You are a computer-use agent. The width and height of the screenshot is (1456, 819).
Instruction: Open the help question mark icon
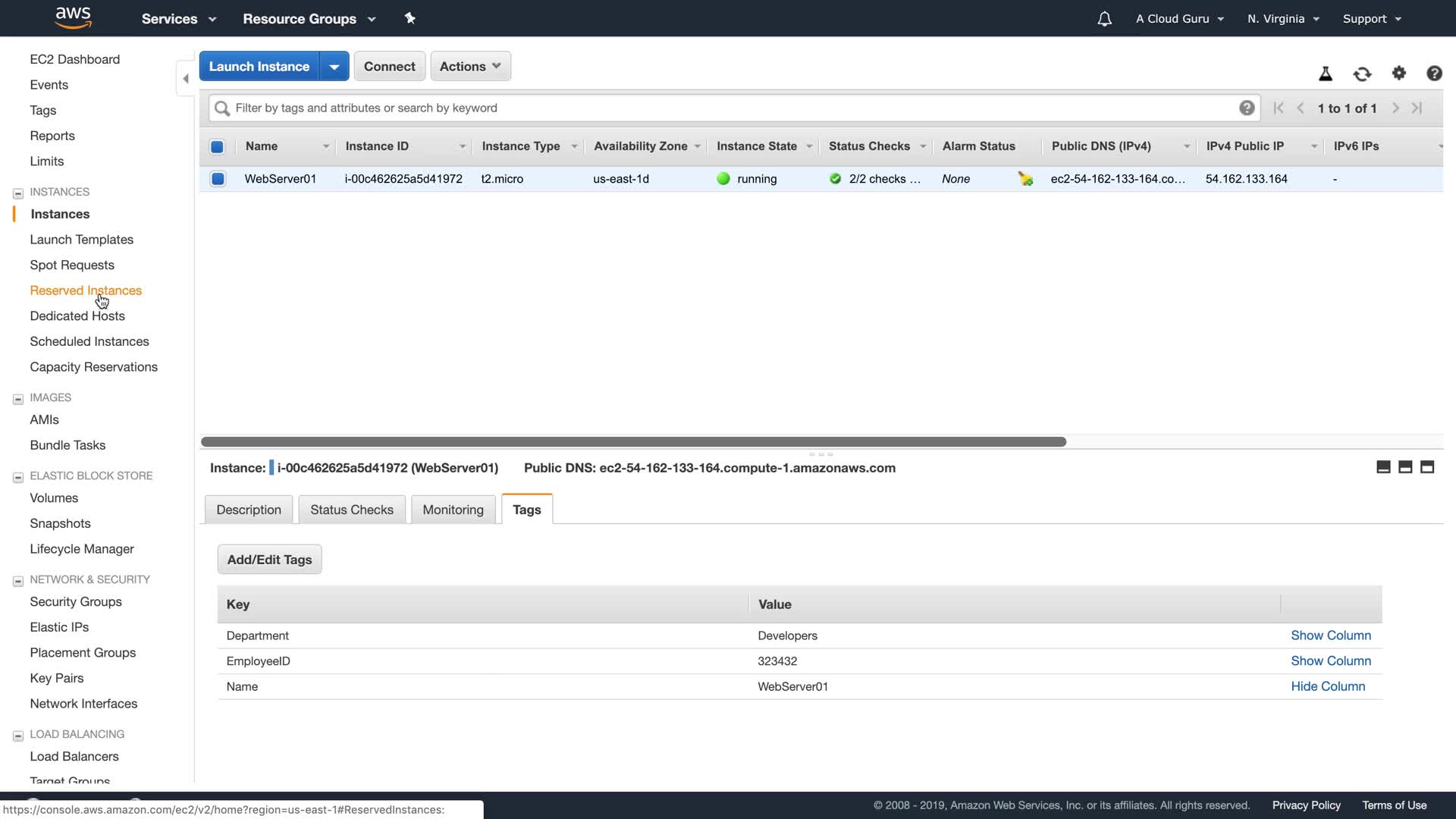click(x=1434, y=73)
